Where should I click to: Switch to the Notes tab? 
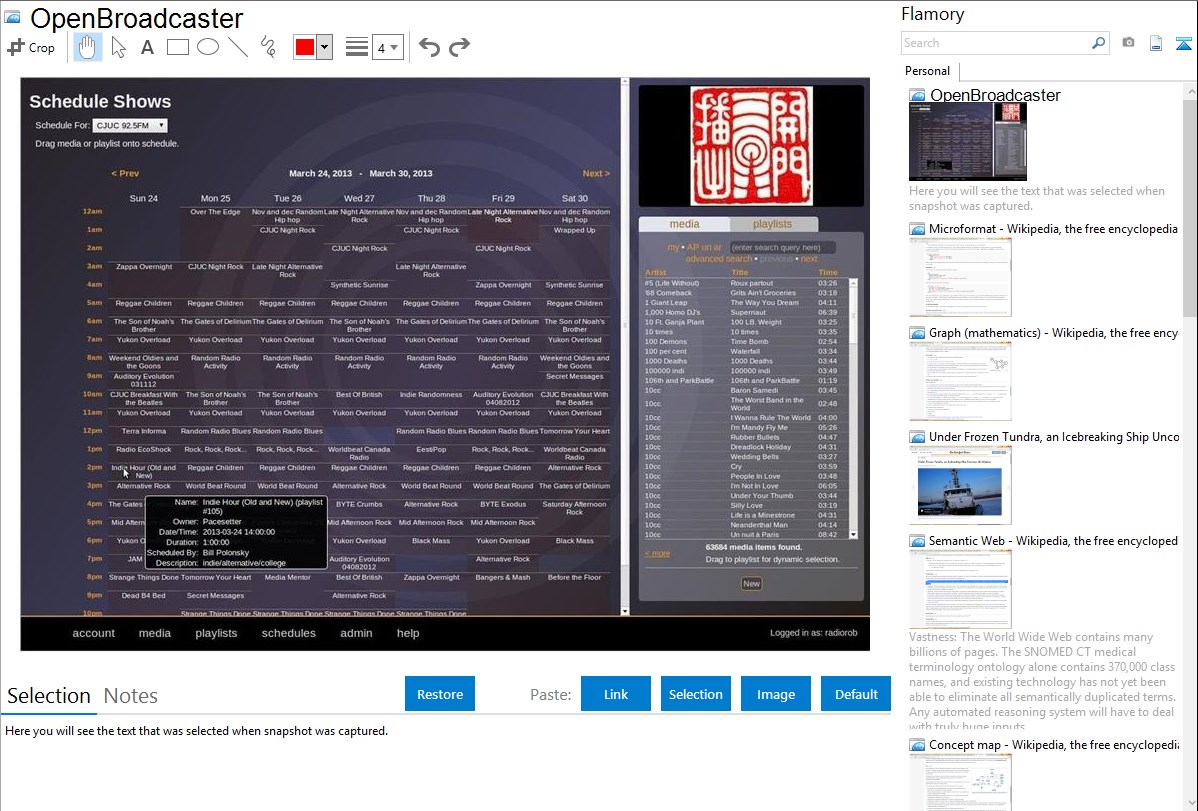[131, 696]
